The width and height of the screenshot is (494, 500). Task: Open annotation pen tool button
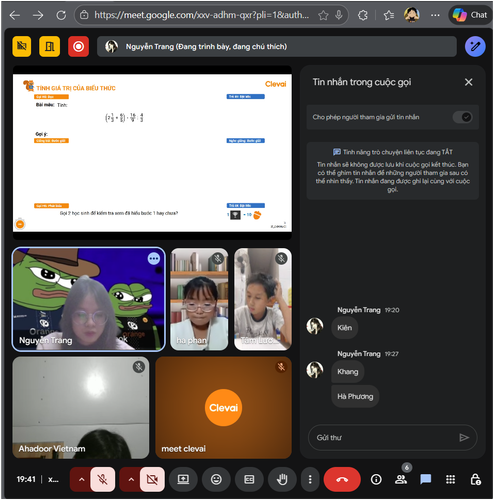(475, 46)
